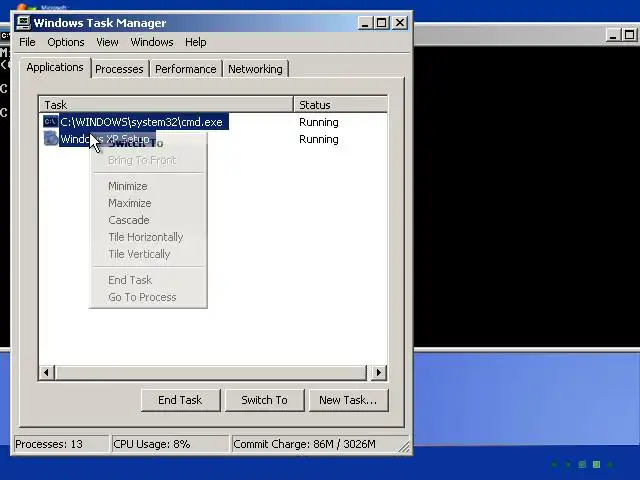Screen dimensions: 640x480
Task: Click the Switch To button
Action: (x=264, y=400)
